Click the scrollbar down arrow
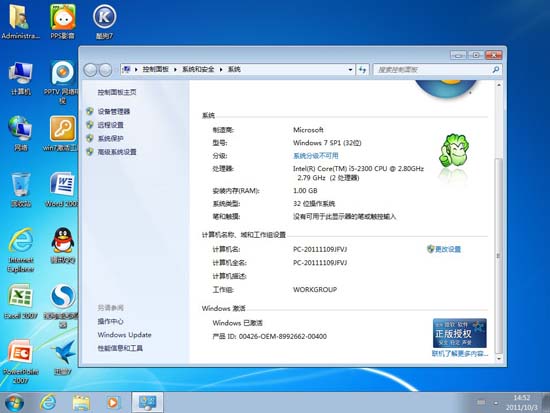 [x=498, y=359]
